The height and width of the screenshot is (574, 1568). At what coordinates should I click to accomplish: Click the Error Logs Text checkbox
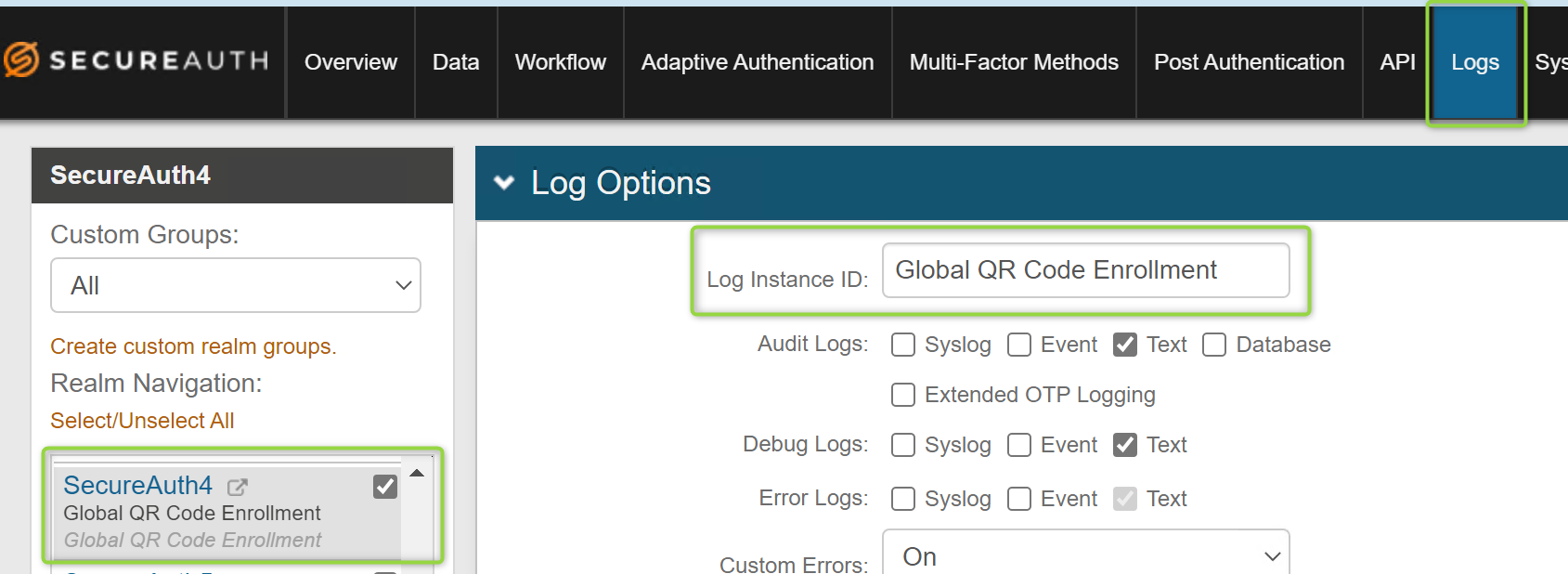click(1125, 499)
